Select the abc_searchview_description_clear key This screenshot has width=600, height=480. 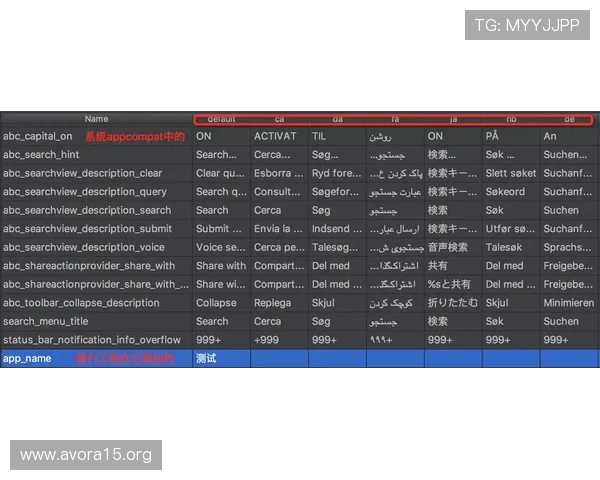(x=82, y=174)
